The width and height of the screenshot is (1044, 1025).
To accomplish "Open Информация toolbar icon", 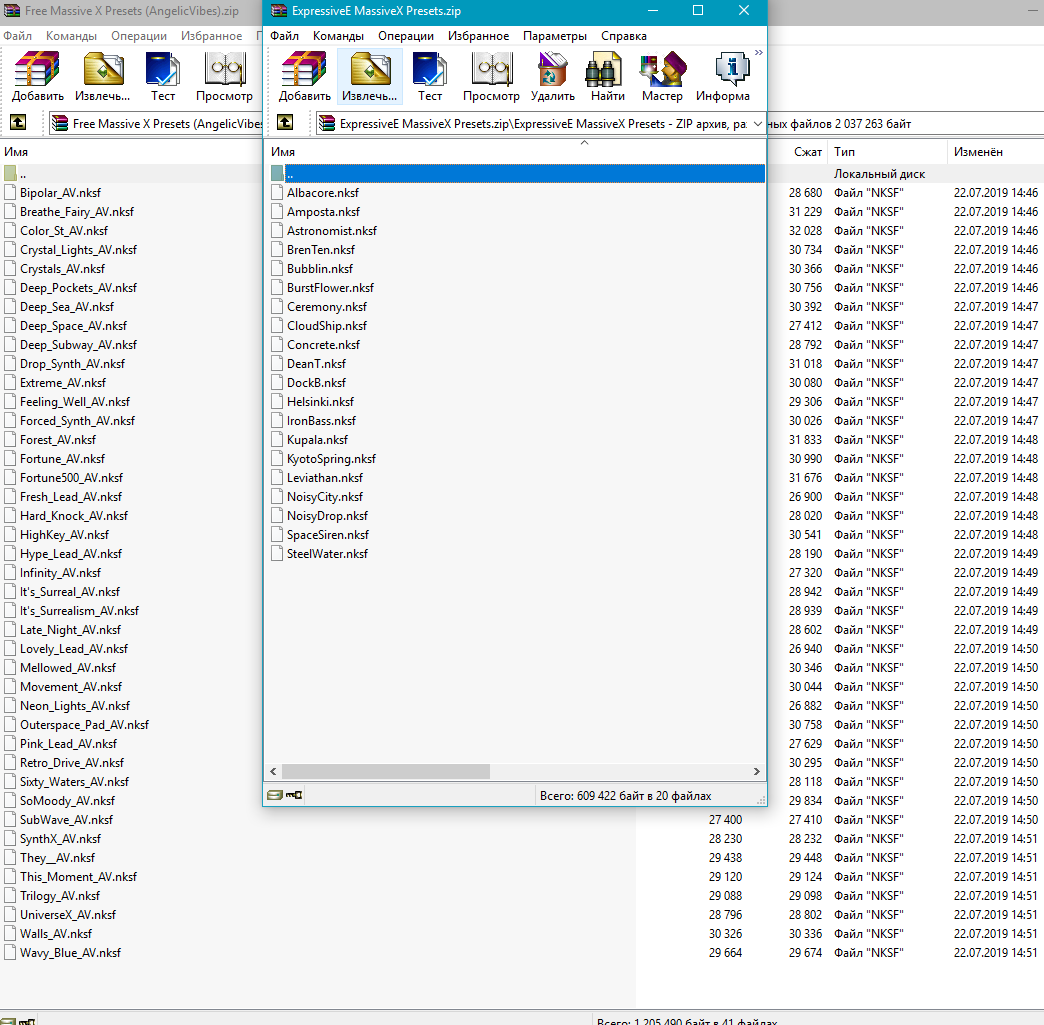I will 723,77.
